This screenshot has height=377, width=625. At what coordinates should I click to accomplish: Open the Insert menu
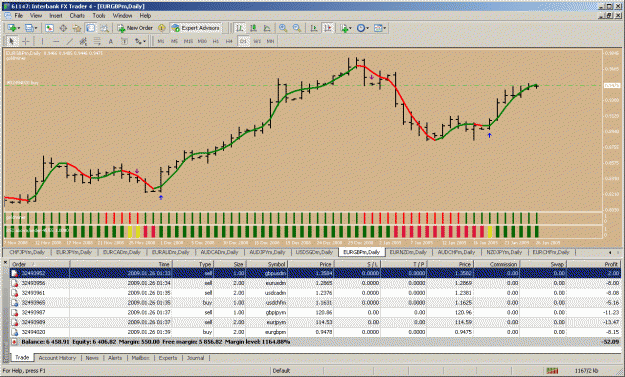[55, 16]
